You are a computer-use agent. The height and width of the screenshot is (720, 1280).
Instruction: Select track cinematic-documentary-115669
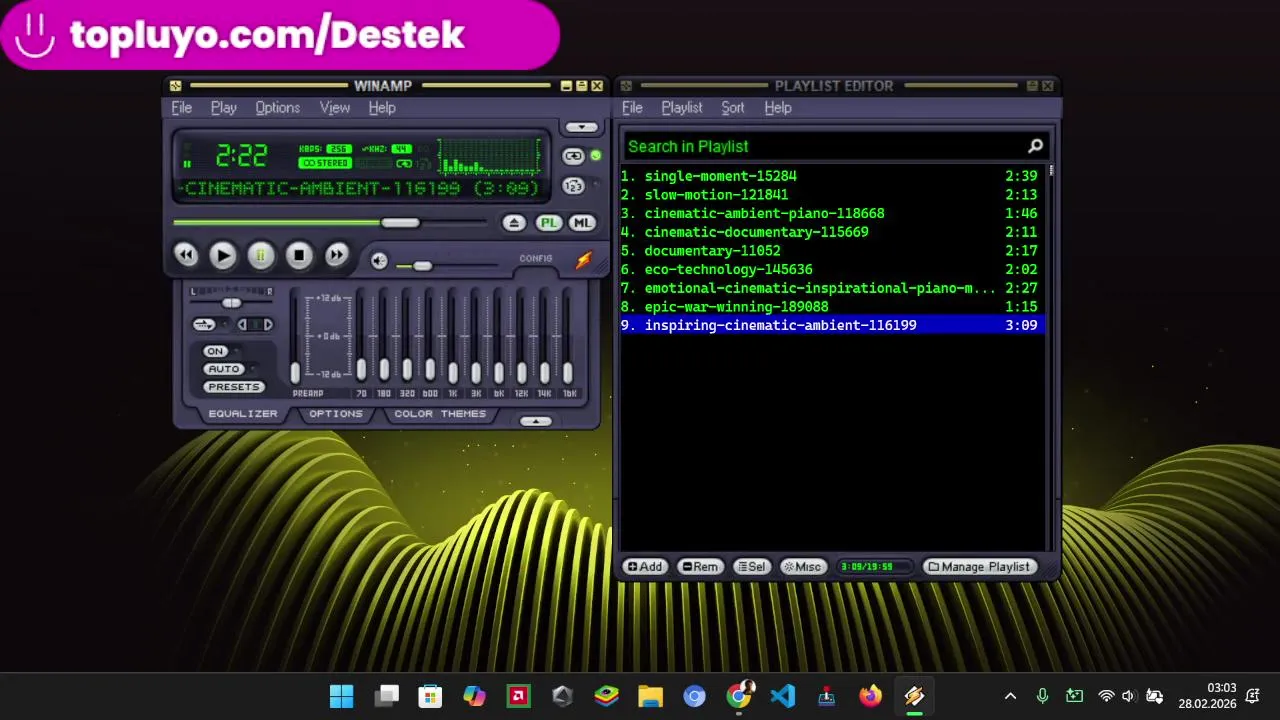832,232
